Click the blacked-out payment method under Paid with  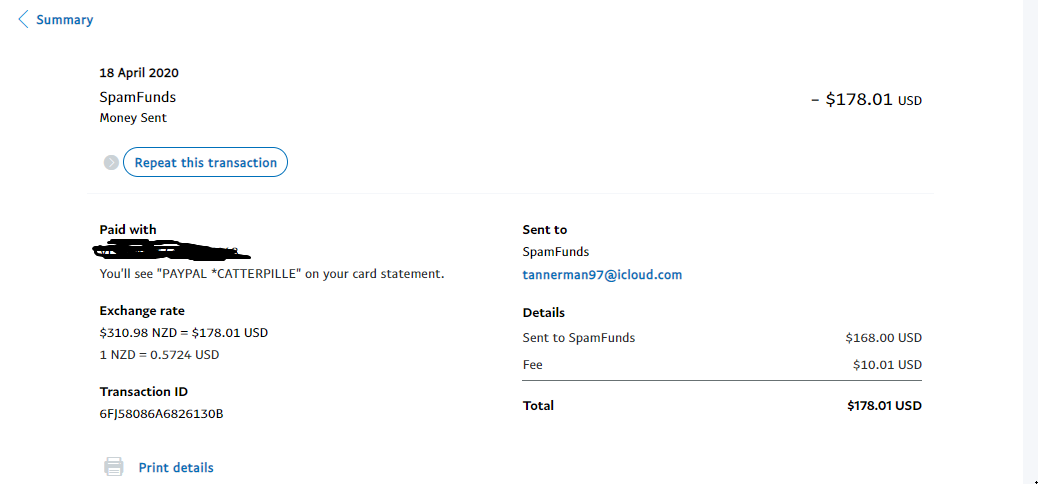click(172, 247)
